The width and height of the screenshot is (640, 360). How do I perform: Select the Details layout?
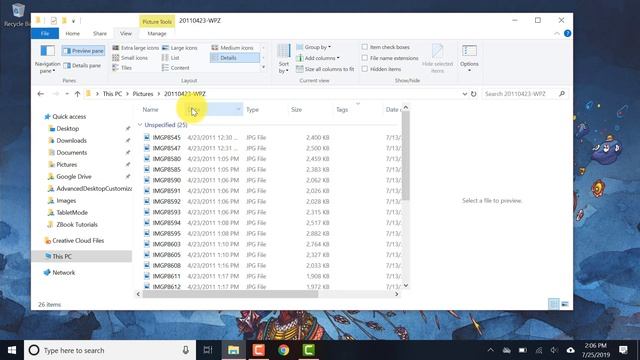click(x=235, y=58)
